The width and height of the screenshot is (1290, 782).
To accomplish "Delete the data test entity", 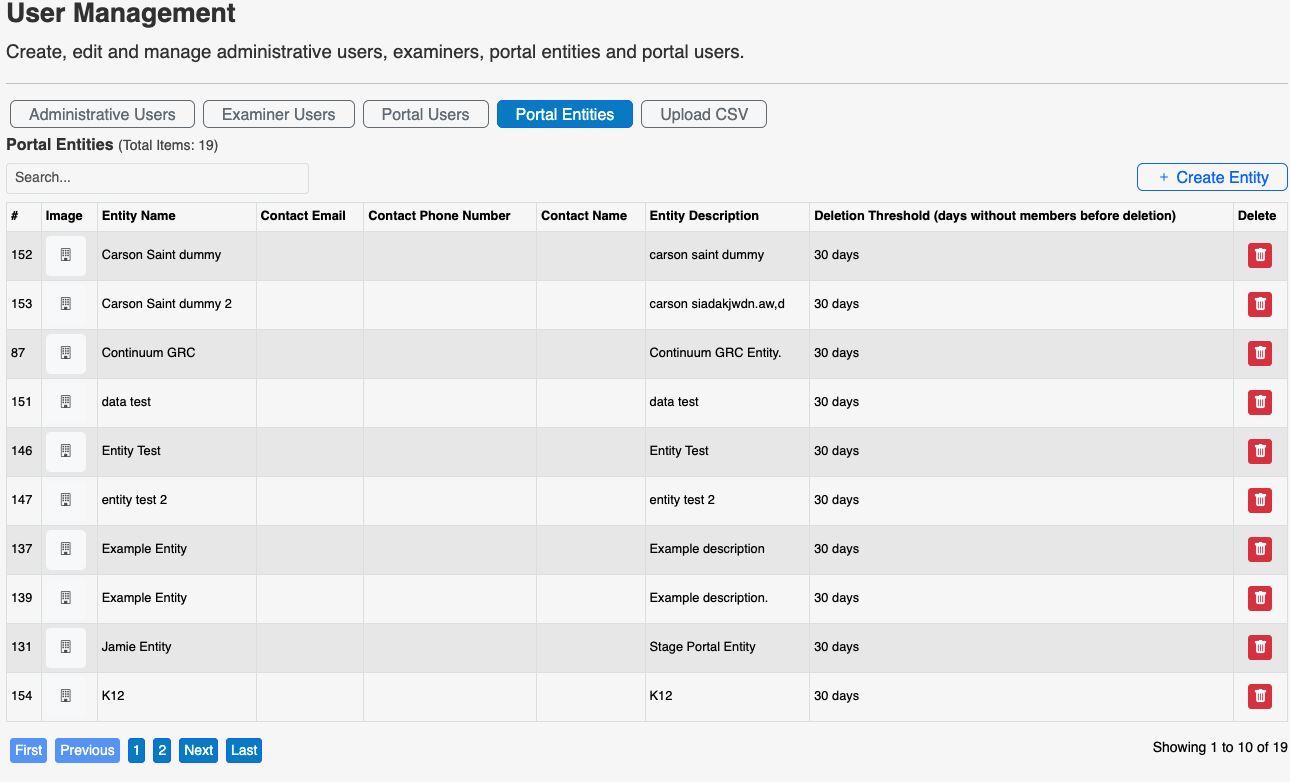I will 1260,402.
